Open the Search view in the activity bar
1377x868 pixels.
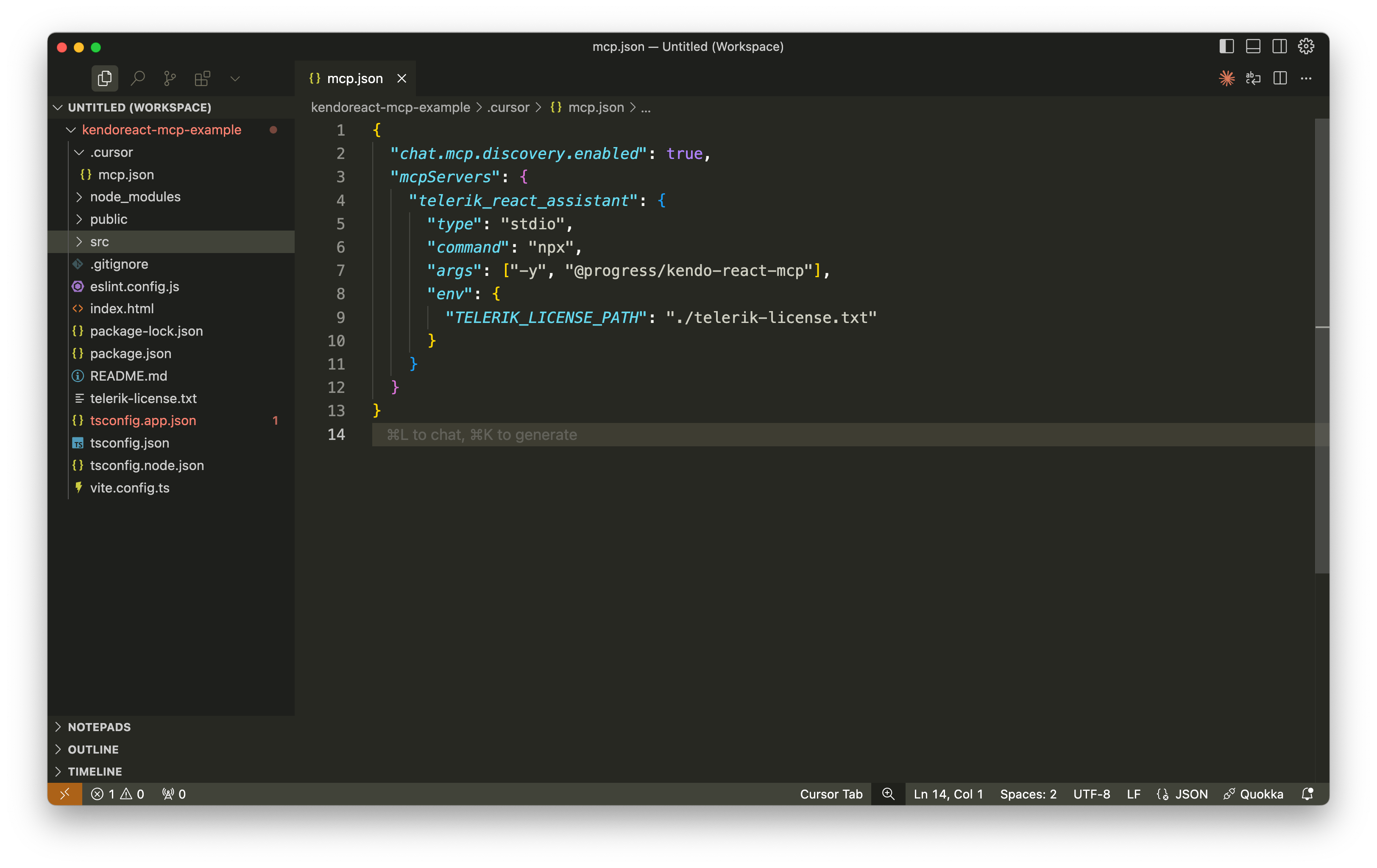[x=138, y=78]
